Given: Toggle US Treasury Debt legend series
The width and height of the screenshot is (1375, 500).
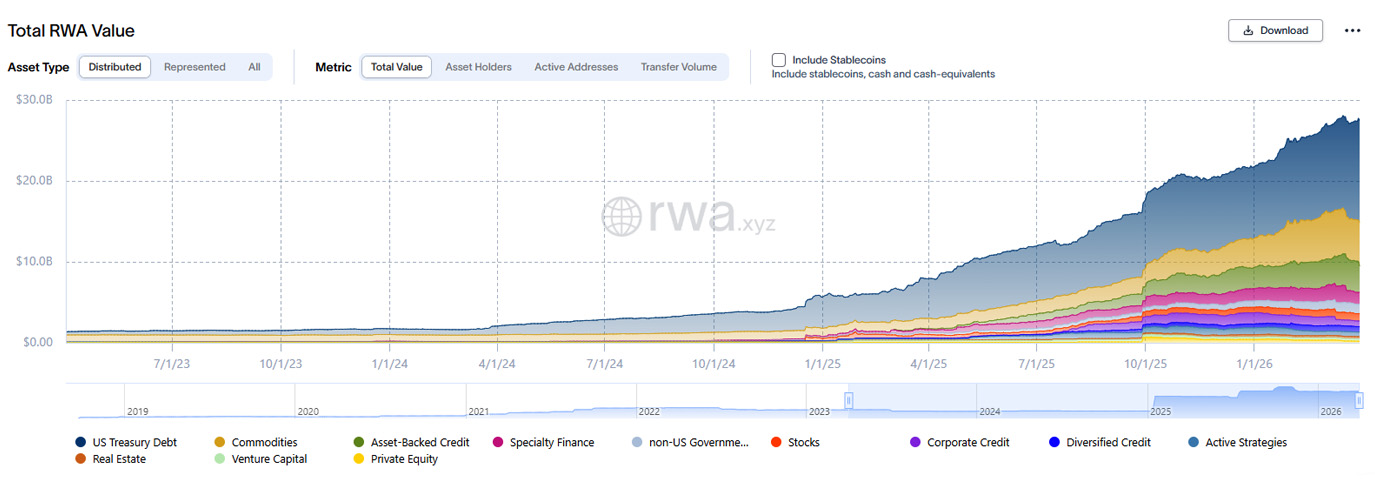Looking at the screenshot, I should 81,442.
